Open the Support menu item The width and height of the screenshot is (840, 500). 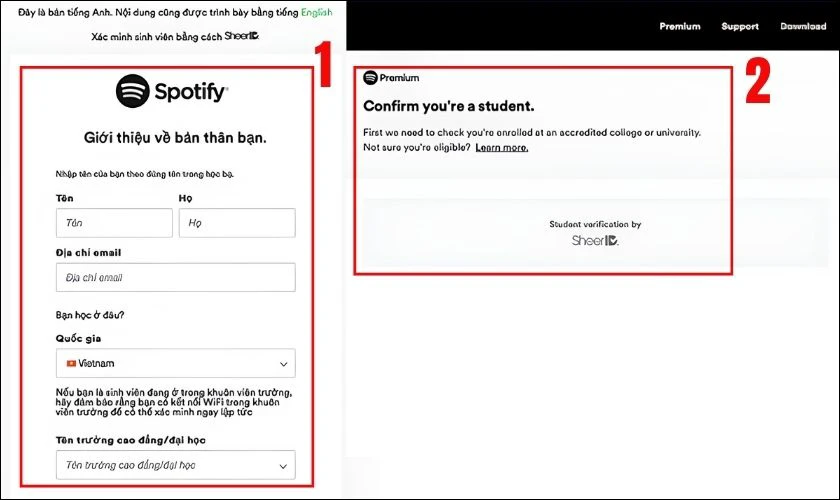[x=740, y=26]
